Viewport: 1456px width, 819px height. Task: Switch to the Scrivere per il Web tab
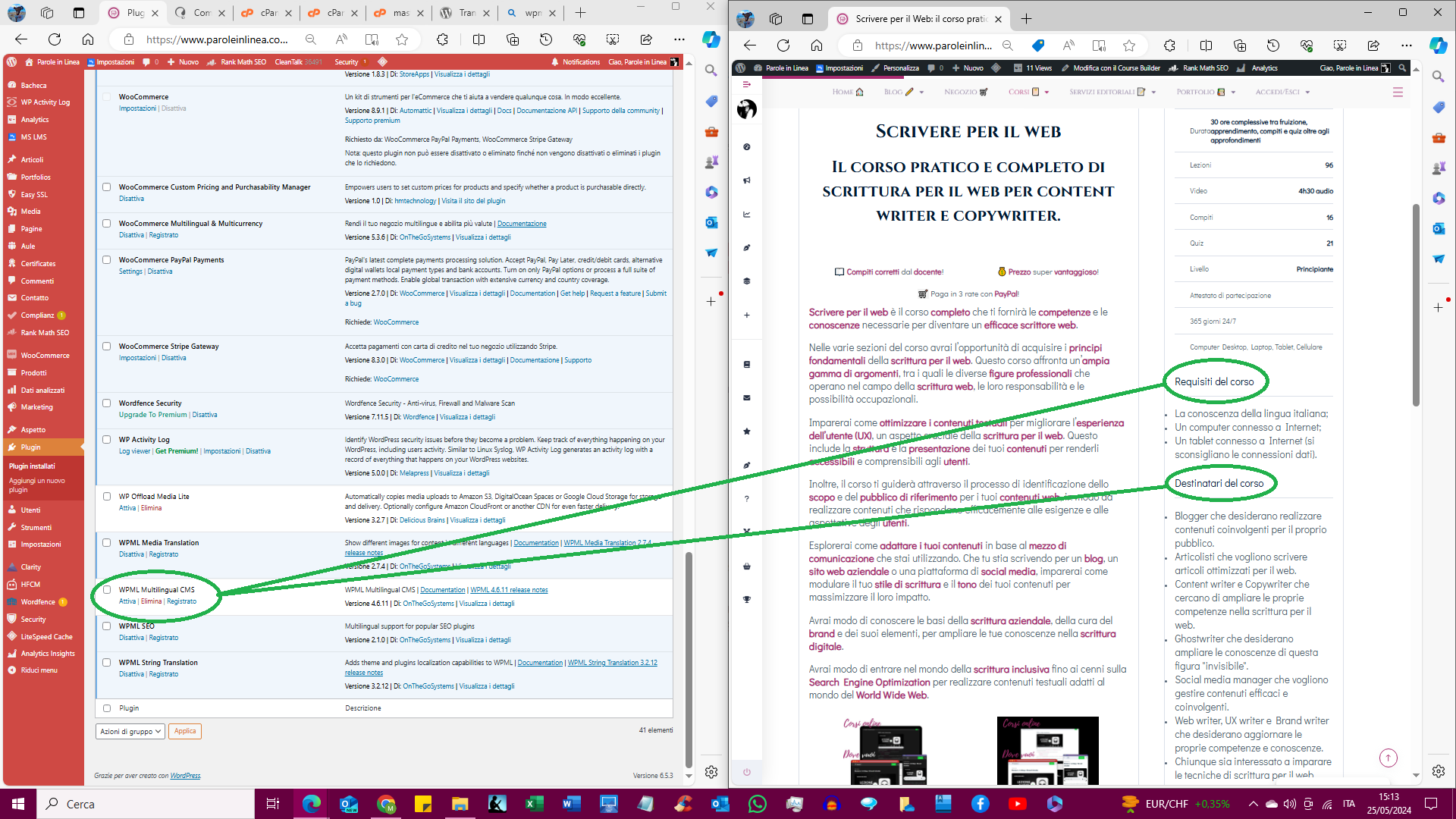pyautogui.click(x=919, y=19)
